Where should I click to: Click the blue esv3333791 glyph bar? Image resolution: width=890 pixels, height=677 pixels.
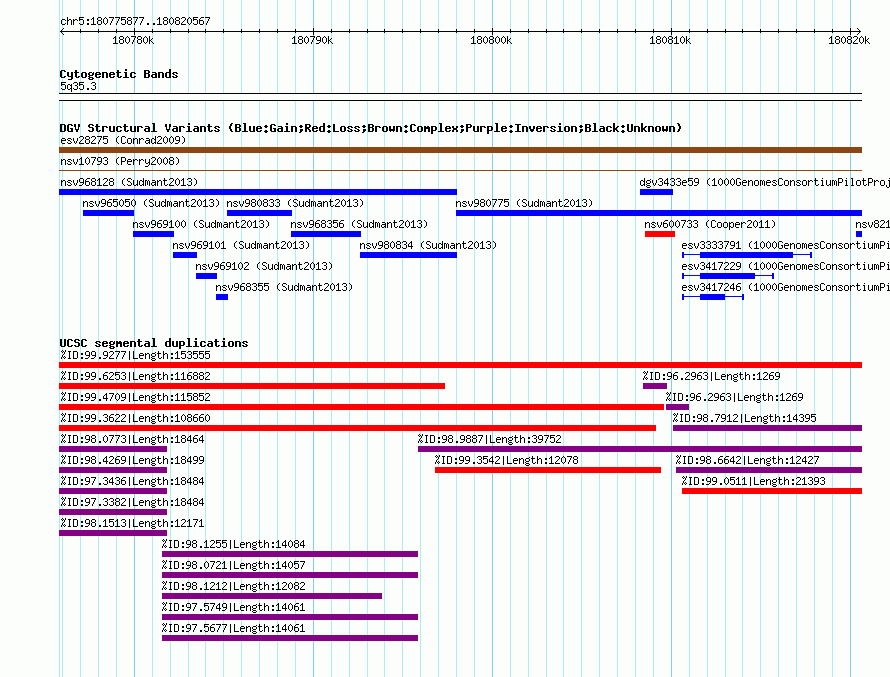[746, 255]
